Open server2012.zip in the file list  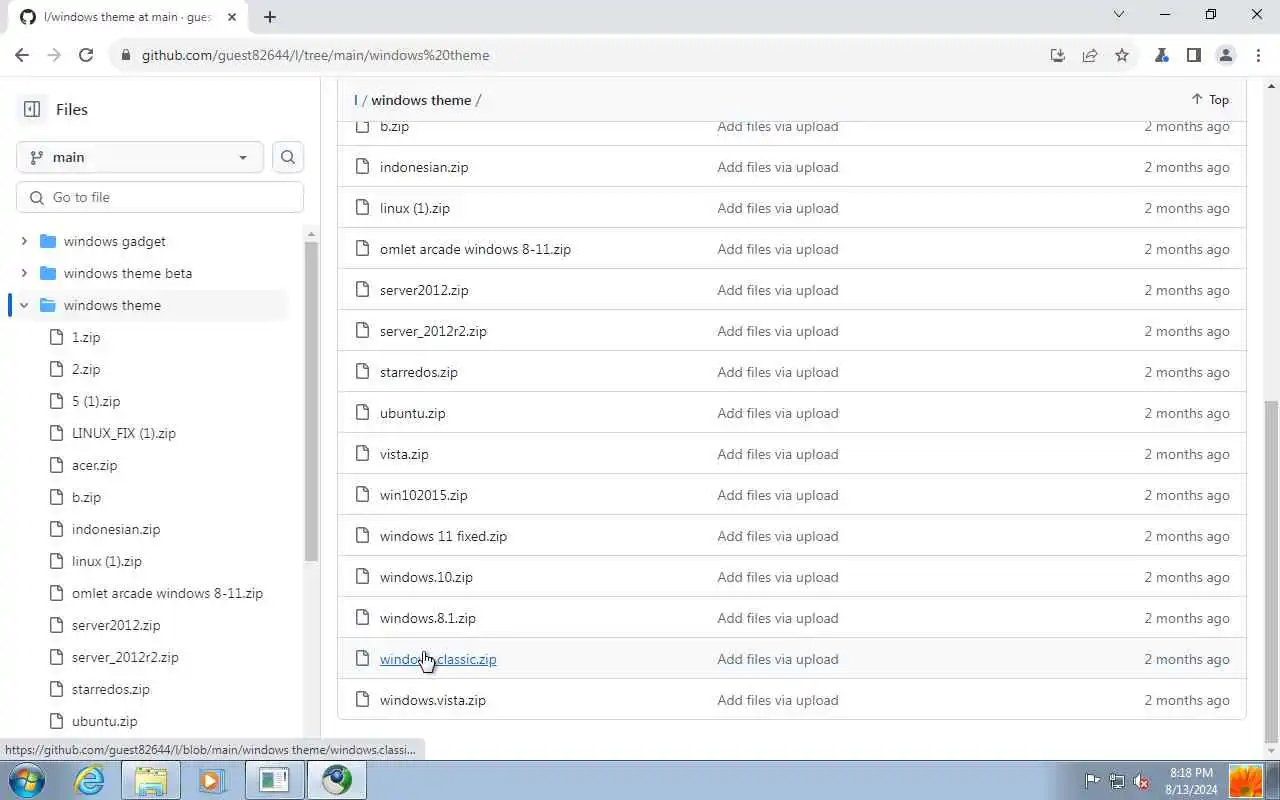pos(424,290)
